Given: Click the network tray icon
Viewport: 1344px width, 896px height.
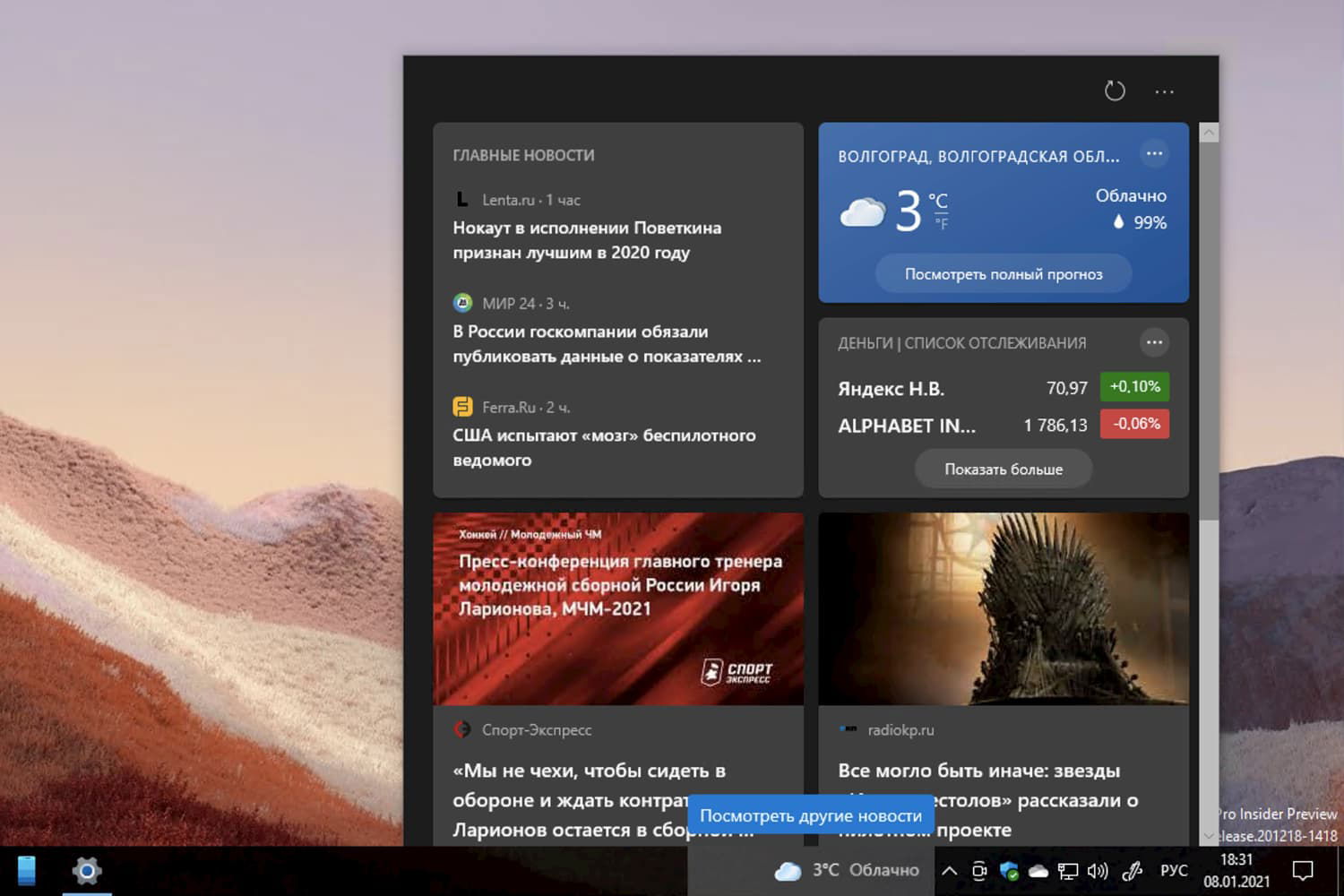Looking at the screenshot, I should pyautogui.click(x=1067, y=871).
